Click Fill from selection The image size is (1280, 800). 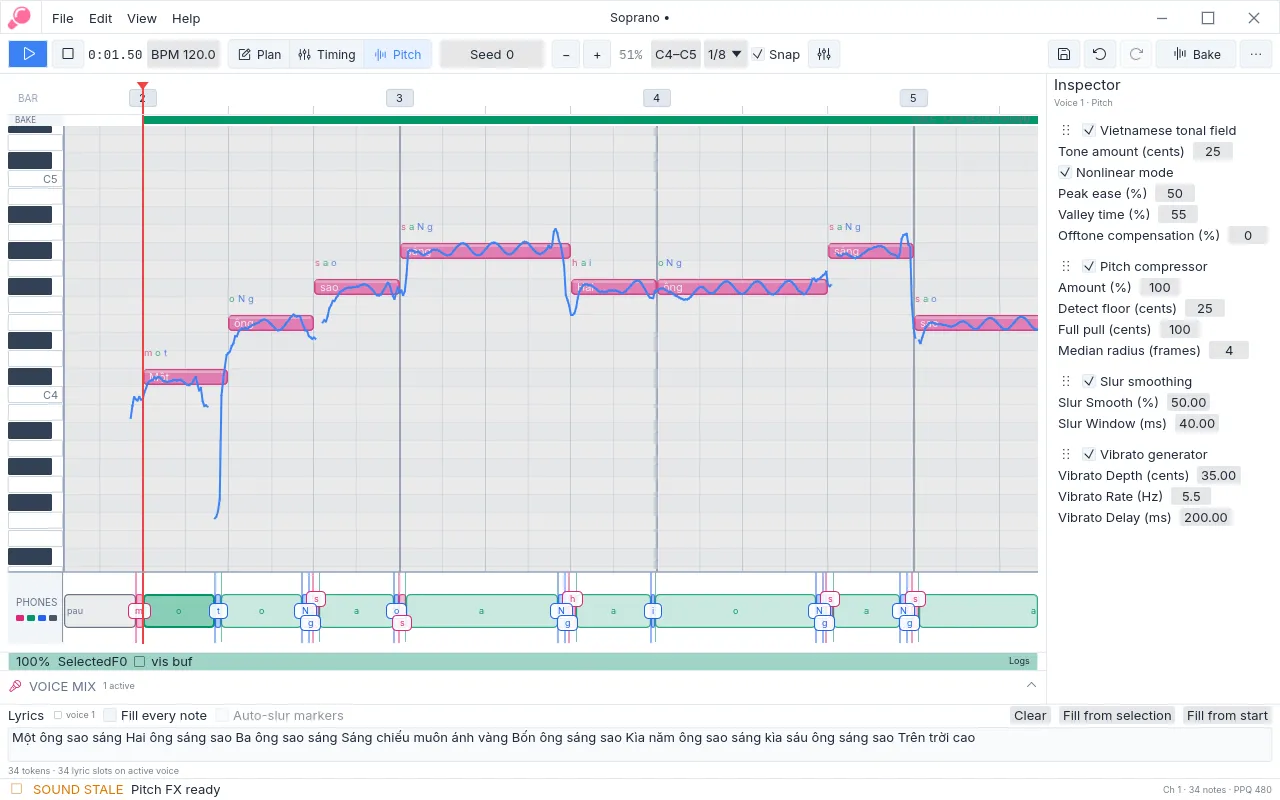coord(1117,715)
